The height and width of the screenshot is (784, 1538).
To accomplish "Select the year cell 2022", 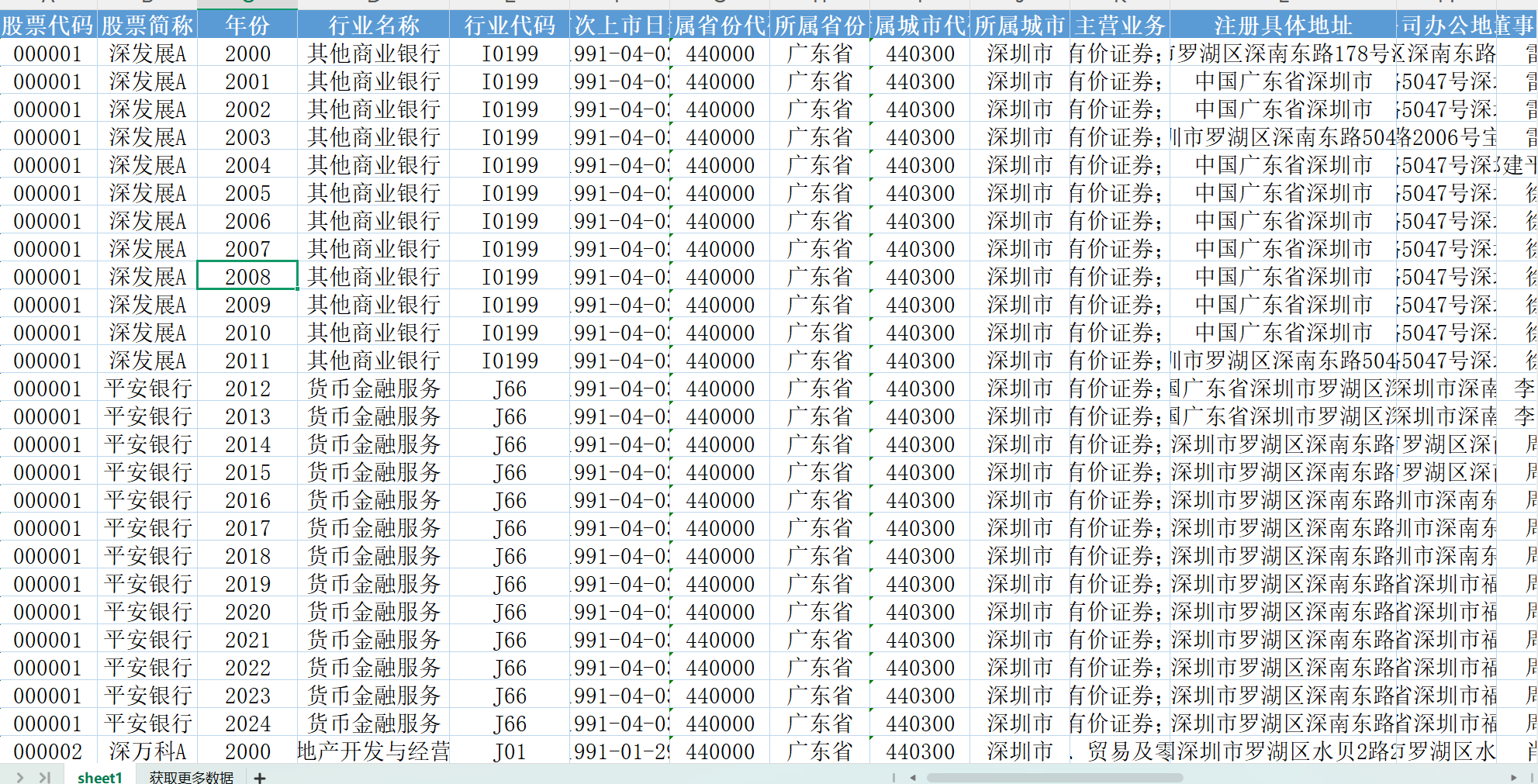I will click(247, 668).
